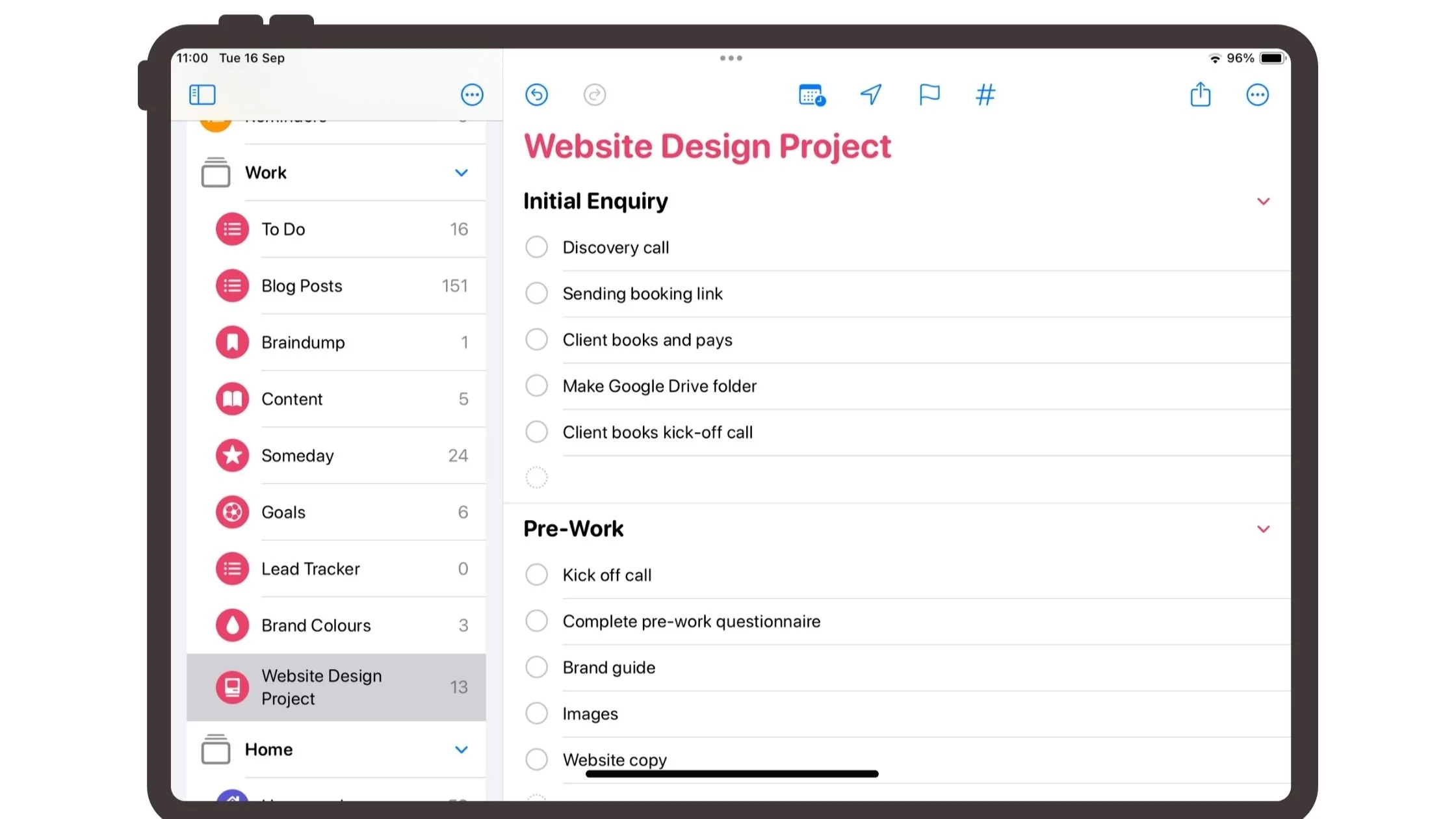Tap the hashtag tag icon
The width and height of the screenshot is (1456, 819).
(985, 95)
